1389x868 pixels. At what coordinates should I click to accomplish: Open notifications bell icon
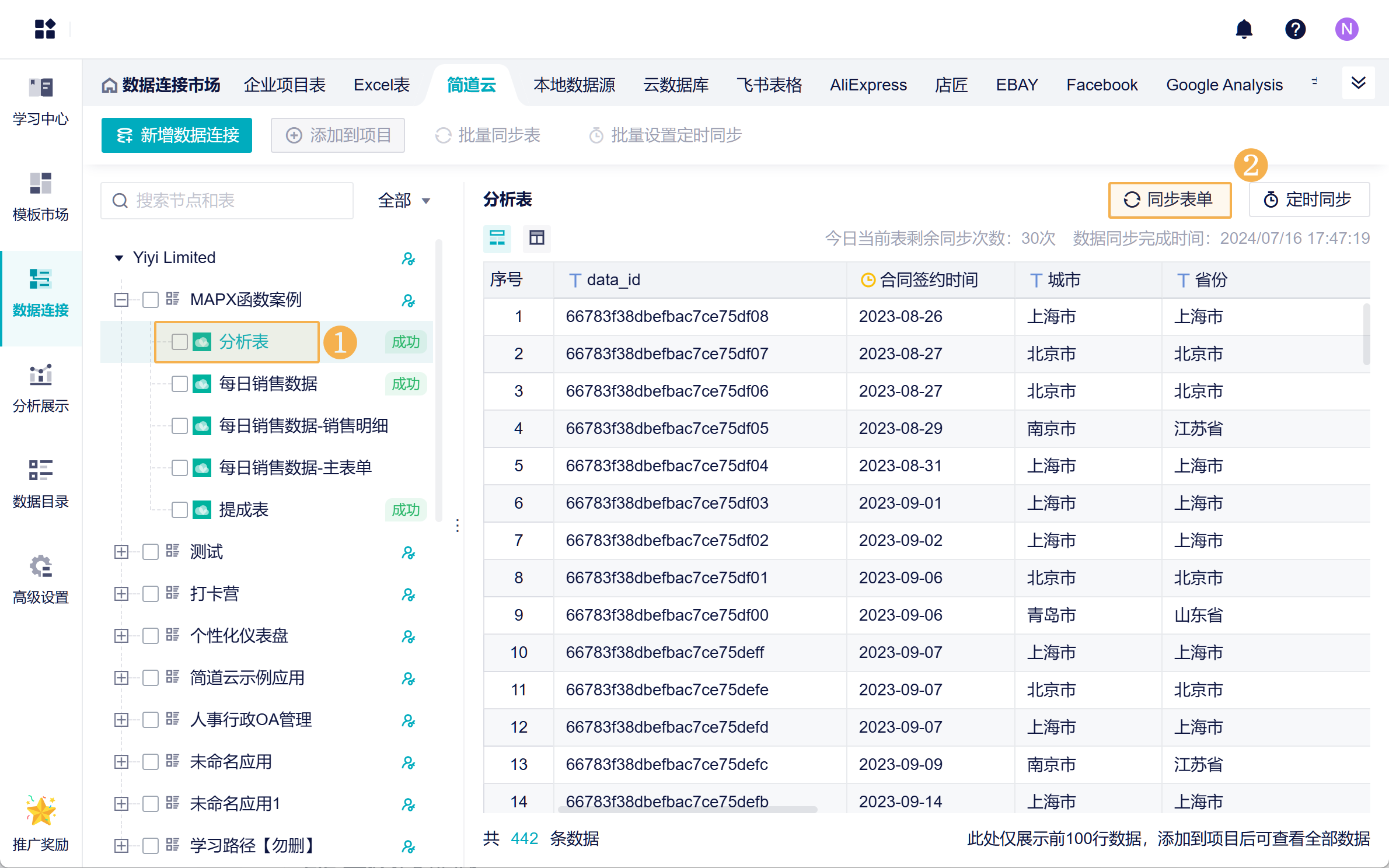click(x=1244, y=29)
